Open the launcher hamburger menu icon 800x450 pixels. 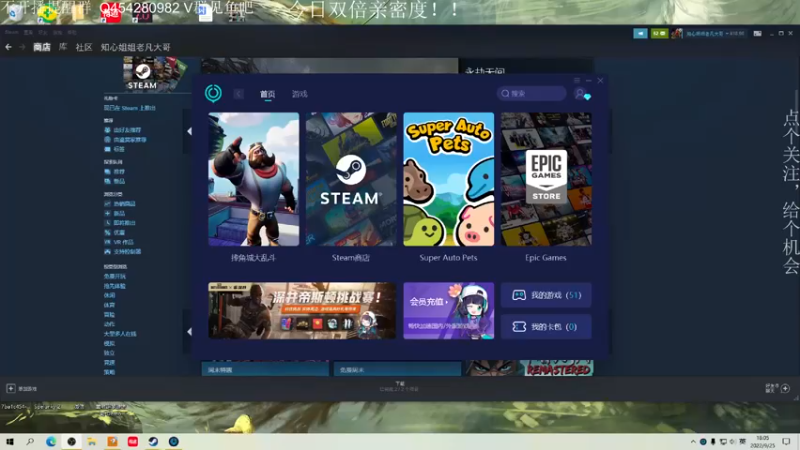(577, 81)
